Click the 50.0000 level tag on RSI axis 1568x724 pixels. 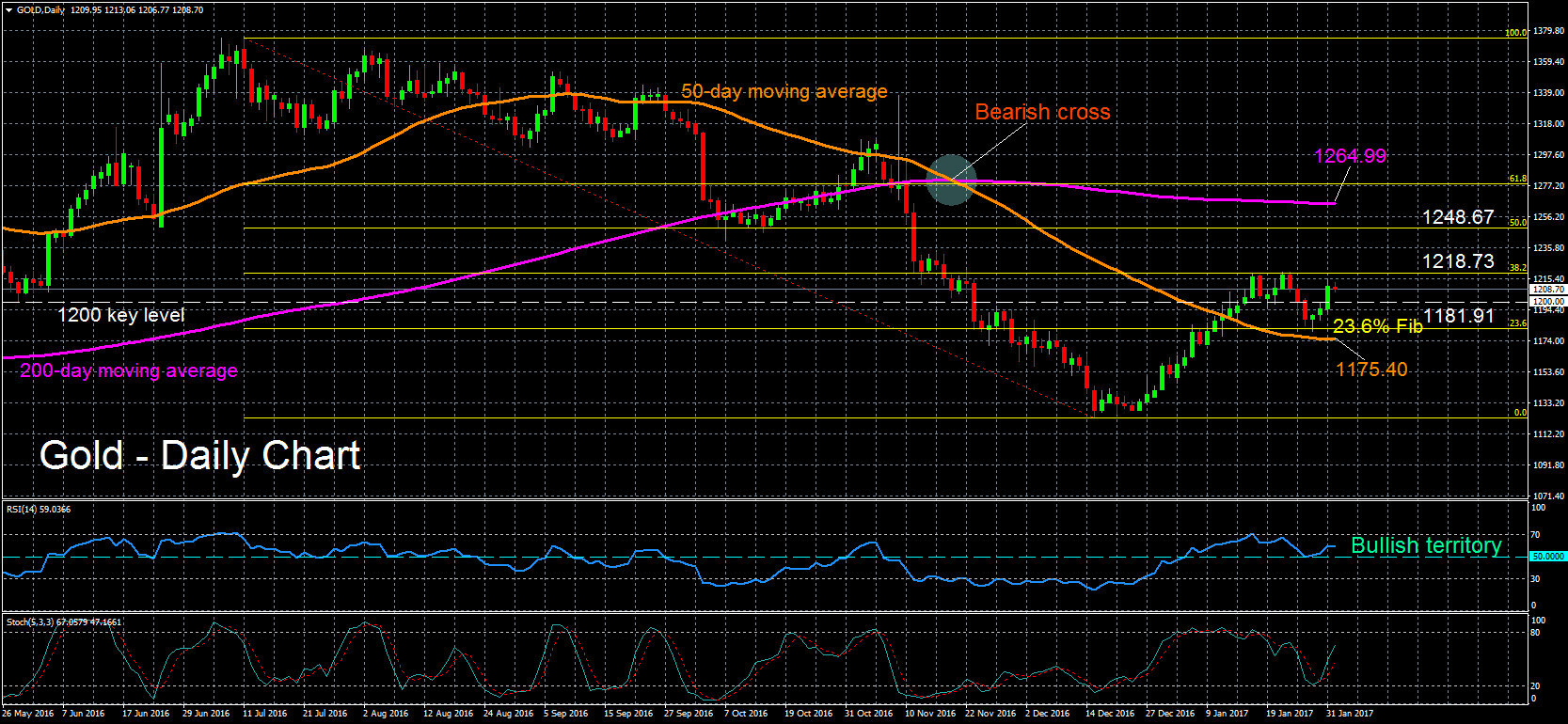click(x=1547, y=557)
